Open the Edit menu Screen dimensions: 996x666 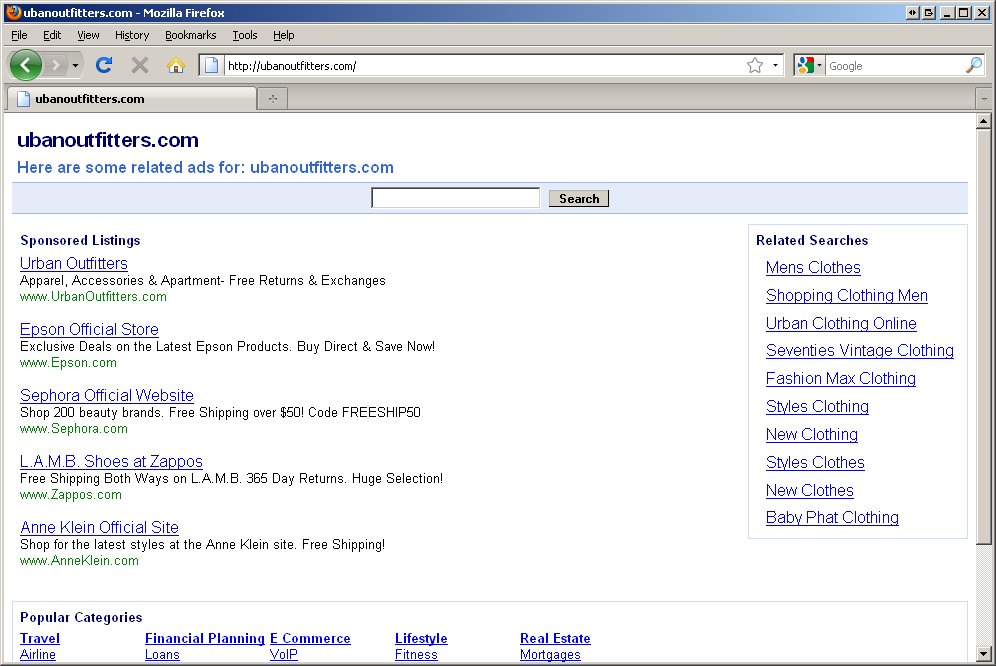pyautogui.click(x=52, y=35)
